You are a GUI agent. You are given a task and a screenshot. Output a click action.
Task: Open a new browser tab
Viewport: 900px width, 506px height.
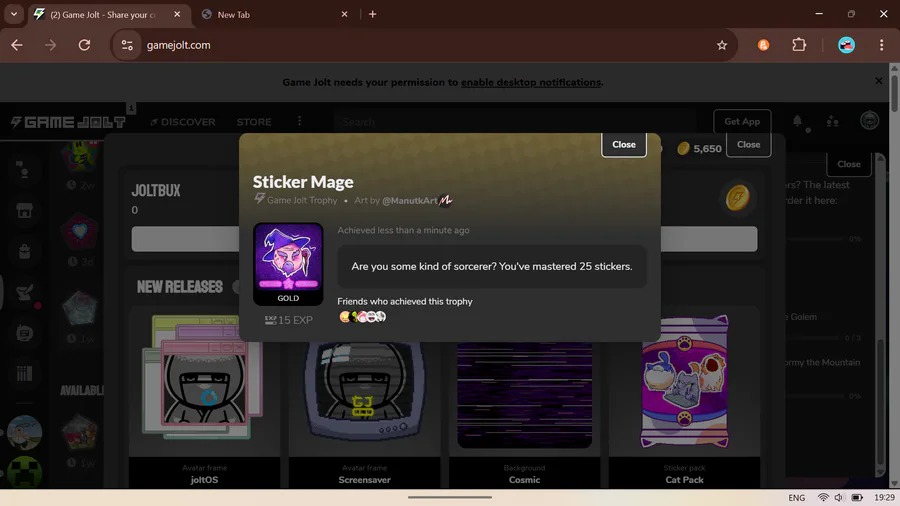(x=373, y=14)
